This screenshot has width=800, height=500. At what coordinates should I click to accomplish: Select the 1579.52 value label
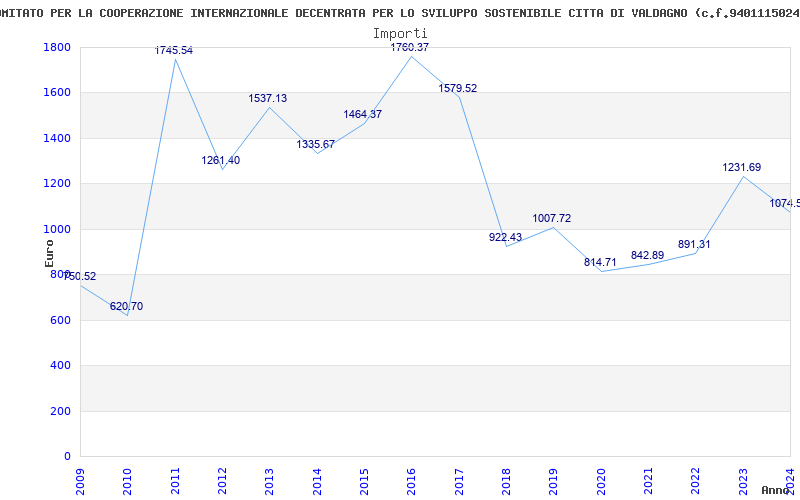pos(458,88)
